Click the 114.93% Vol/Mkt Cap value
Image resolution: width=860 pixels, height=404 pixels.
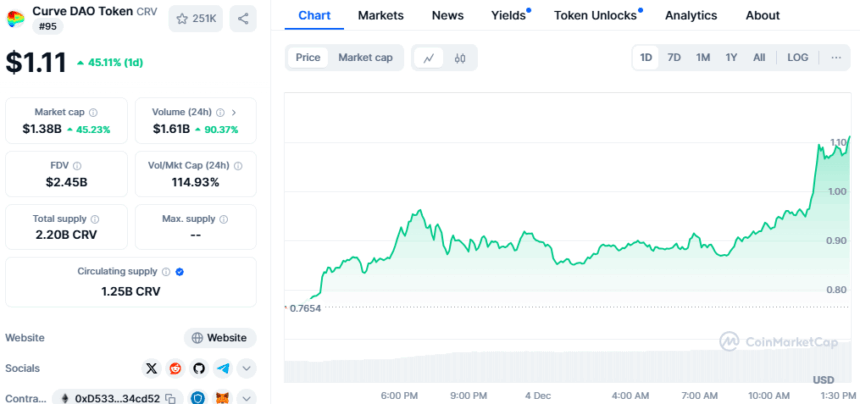pos(196,183)
